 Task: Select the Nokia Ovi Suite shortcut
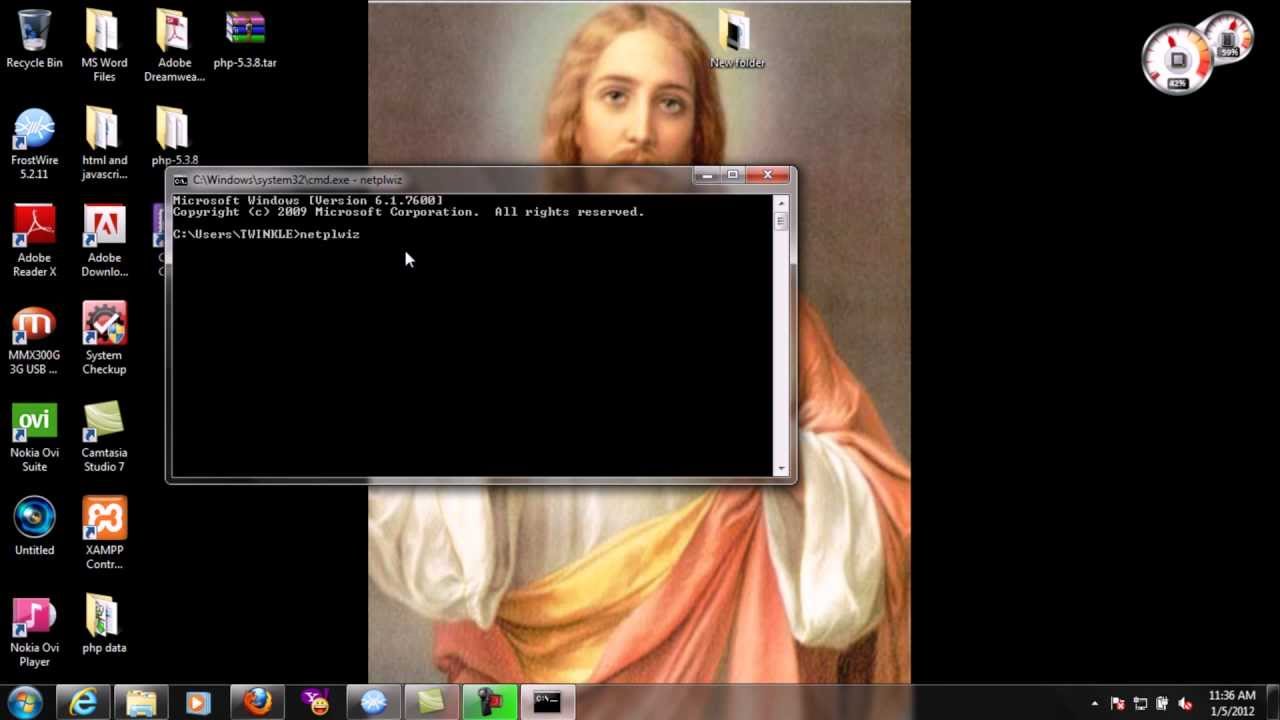[x=34, y=436]
